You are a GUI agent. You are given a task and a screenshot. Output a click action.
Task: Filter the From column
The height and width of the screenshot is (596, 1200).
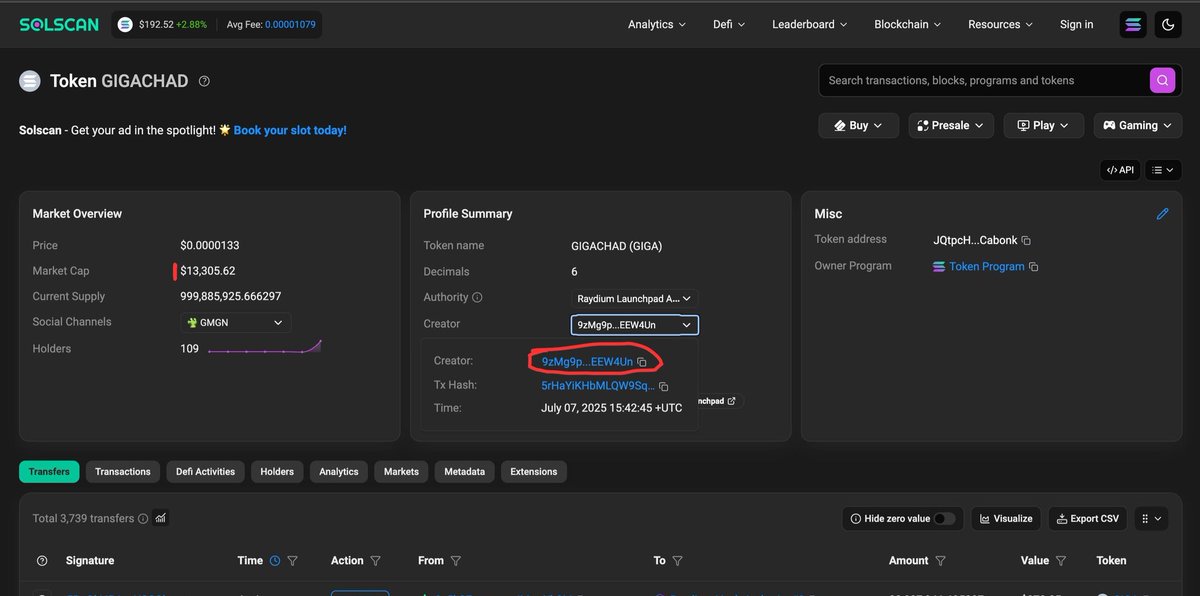click(456, 561)
